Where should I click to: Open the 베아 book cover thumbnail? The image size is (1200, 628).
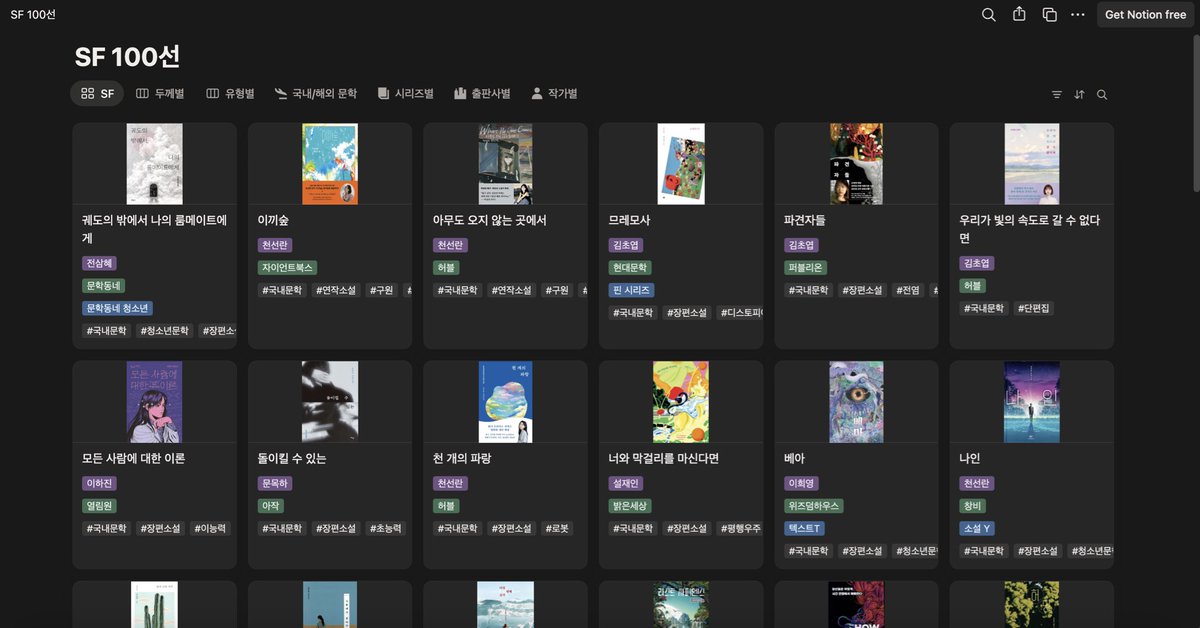[856, 402]
